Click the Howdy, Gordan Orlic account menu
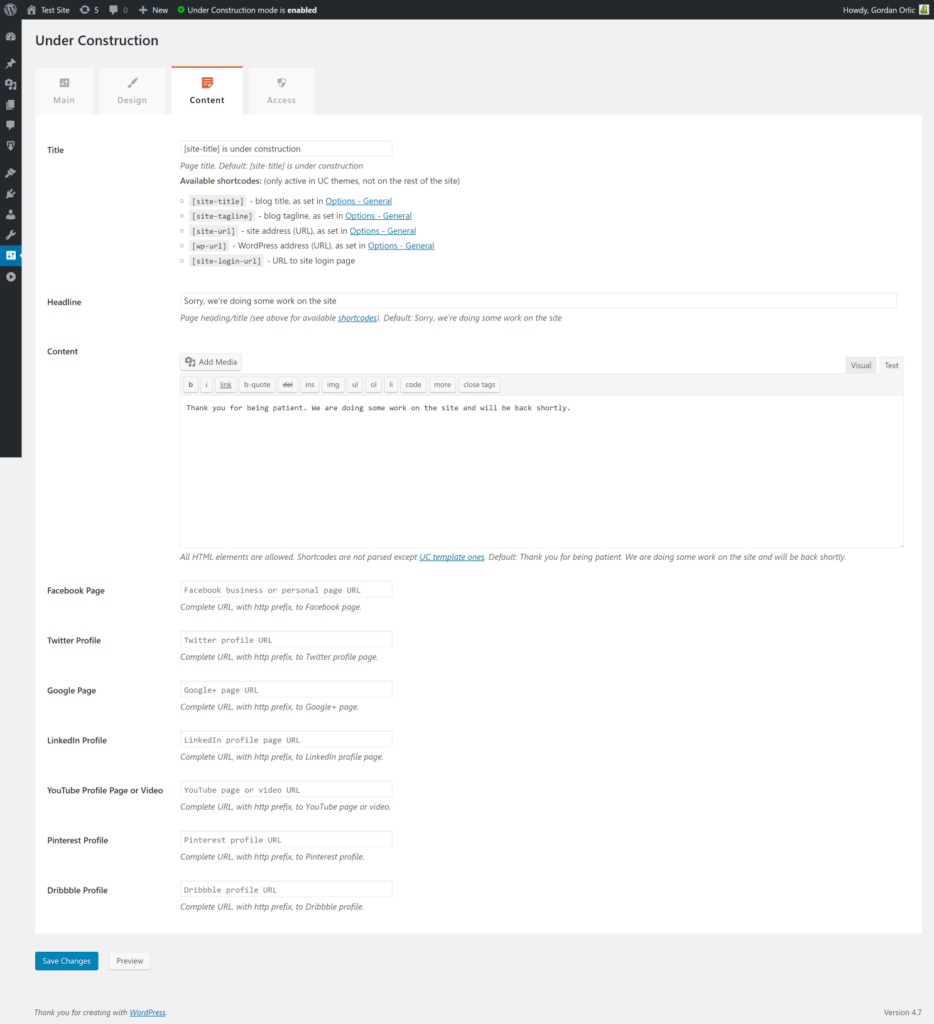 click(885, 10)
